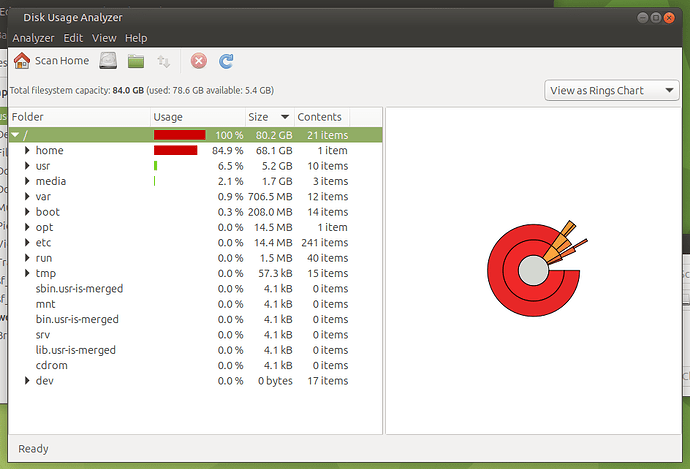Image resolution: width=690 pixels, height=469 pixels.
Task: Click the red usage bar for home
Action: click(175, 150)
